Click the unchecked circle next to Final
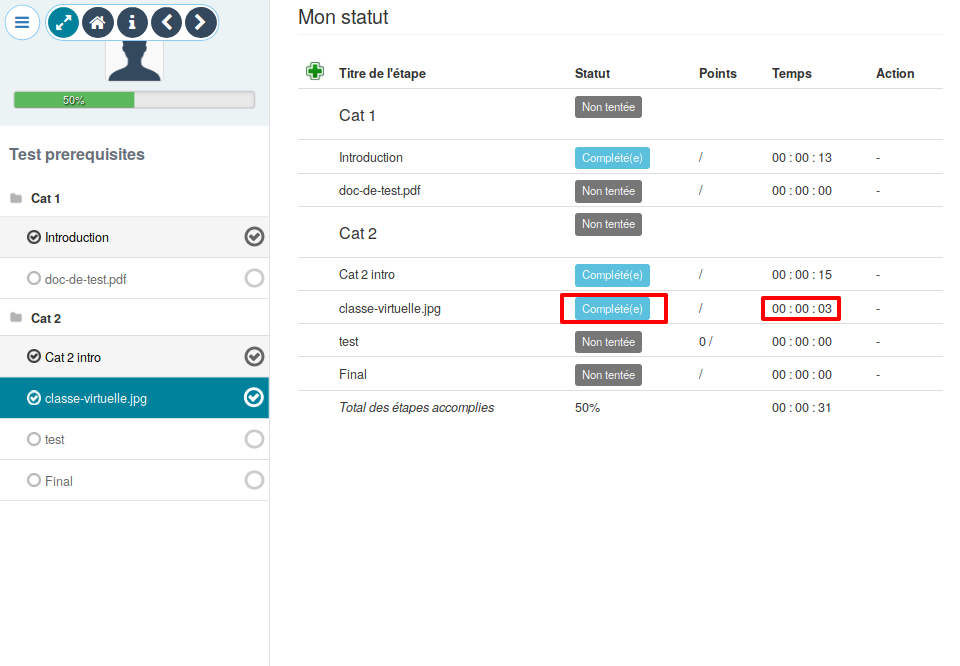960x666 pixels. (254, 480)
